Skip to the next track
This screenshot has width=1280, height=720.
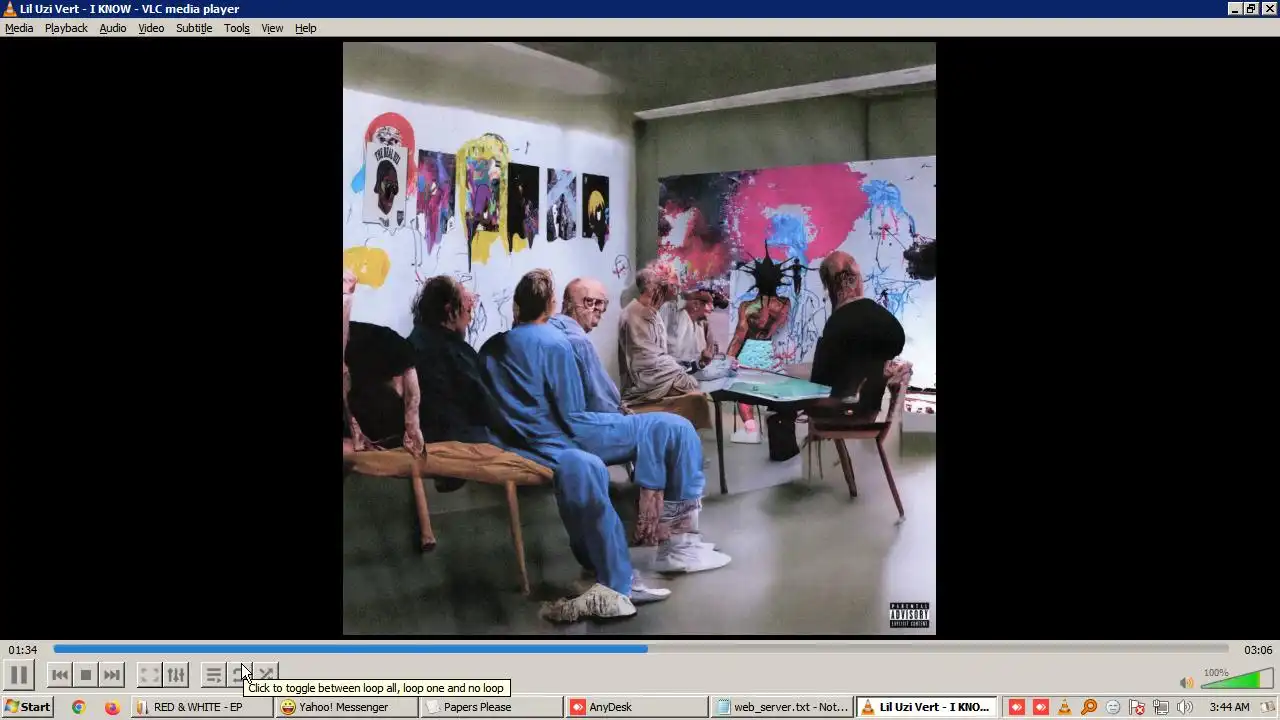click(112, 675)
